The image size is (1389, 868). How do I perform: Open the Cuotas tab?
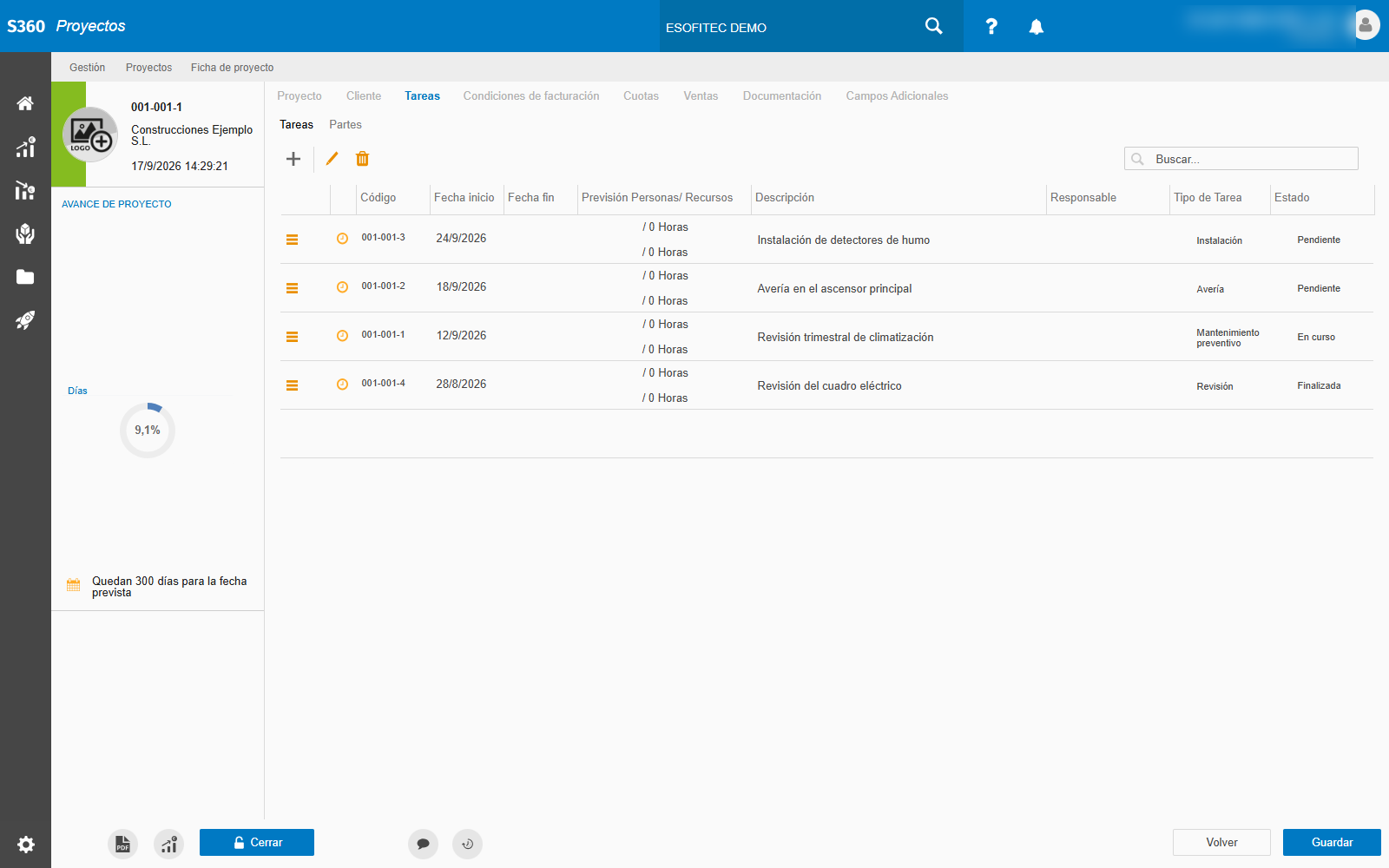(641, 96)
